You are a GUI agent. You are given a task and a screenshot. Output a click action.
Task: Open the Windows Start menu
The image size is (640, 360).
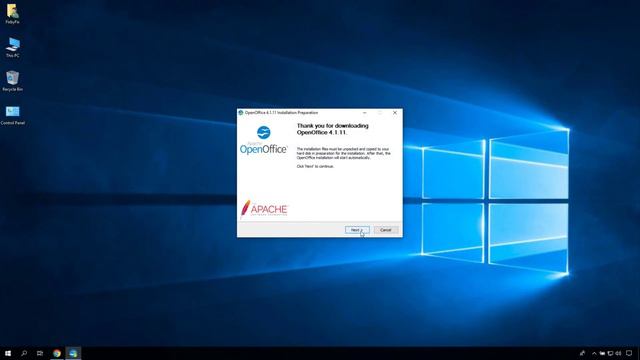point(8,353)
